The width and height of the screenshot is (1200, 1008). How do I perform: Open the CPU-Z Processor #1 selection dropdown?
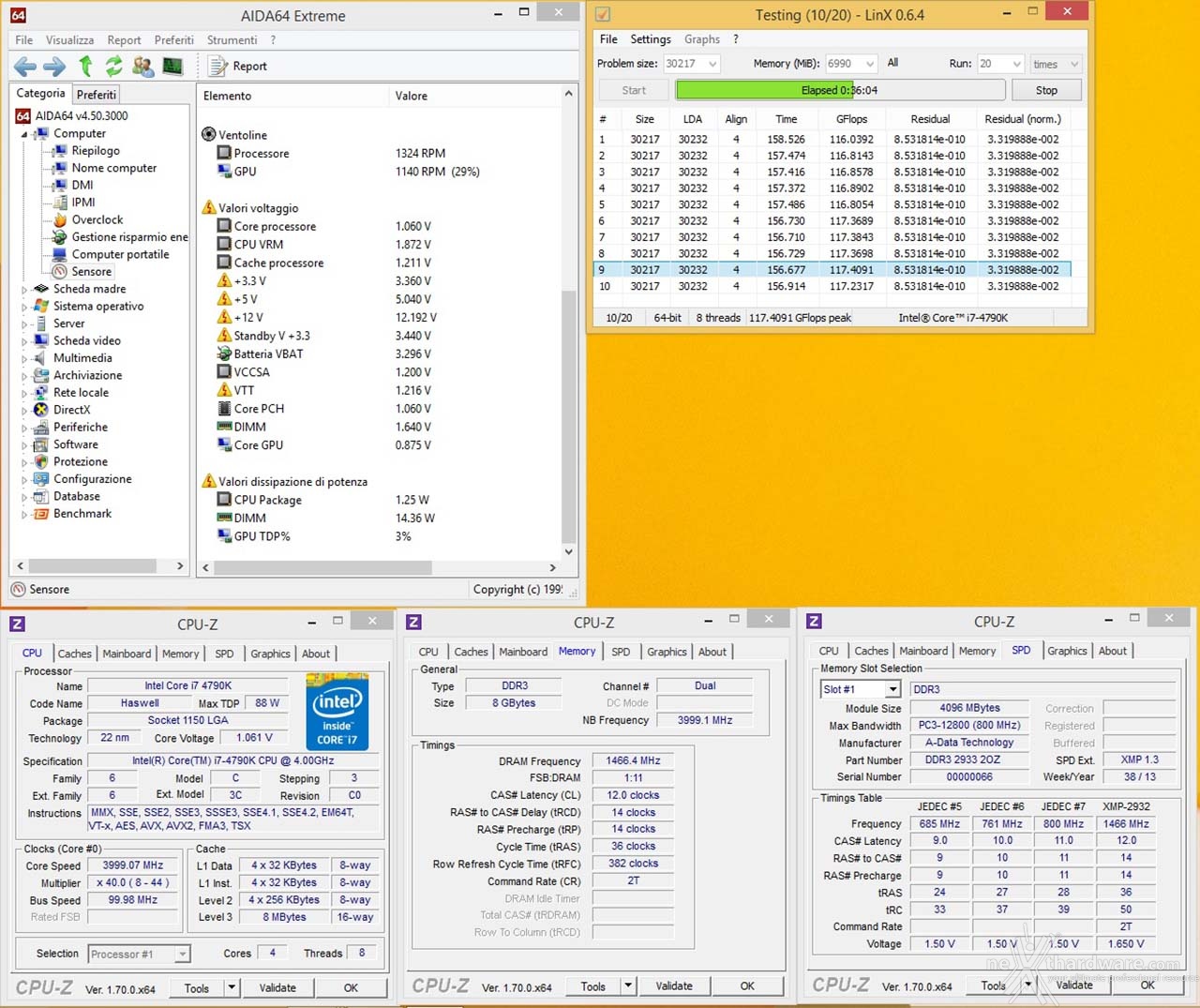(182, 954)
